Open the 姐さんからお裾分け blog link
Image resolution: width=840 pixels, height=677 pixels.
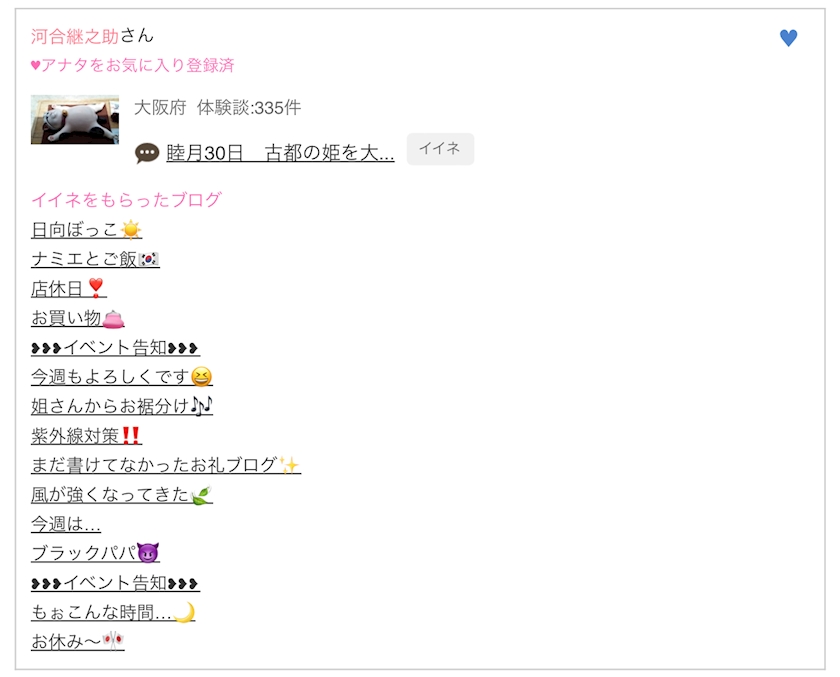coord(122,406)
